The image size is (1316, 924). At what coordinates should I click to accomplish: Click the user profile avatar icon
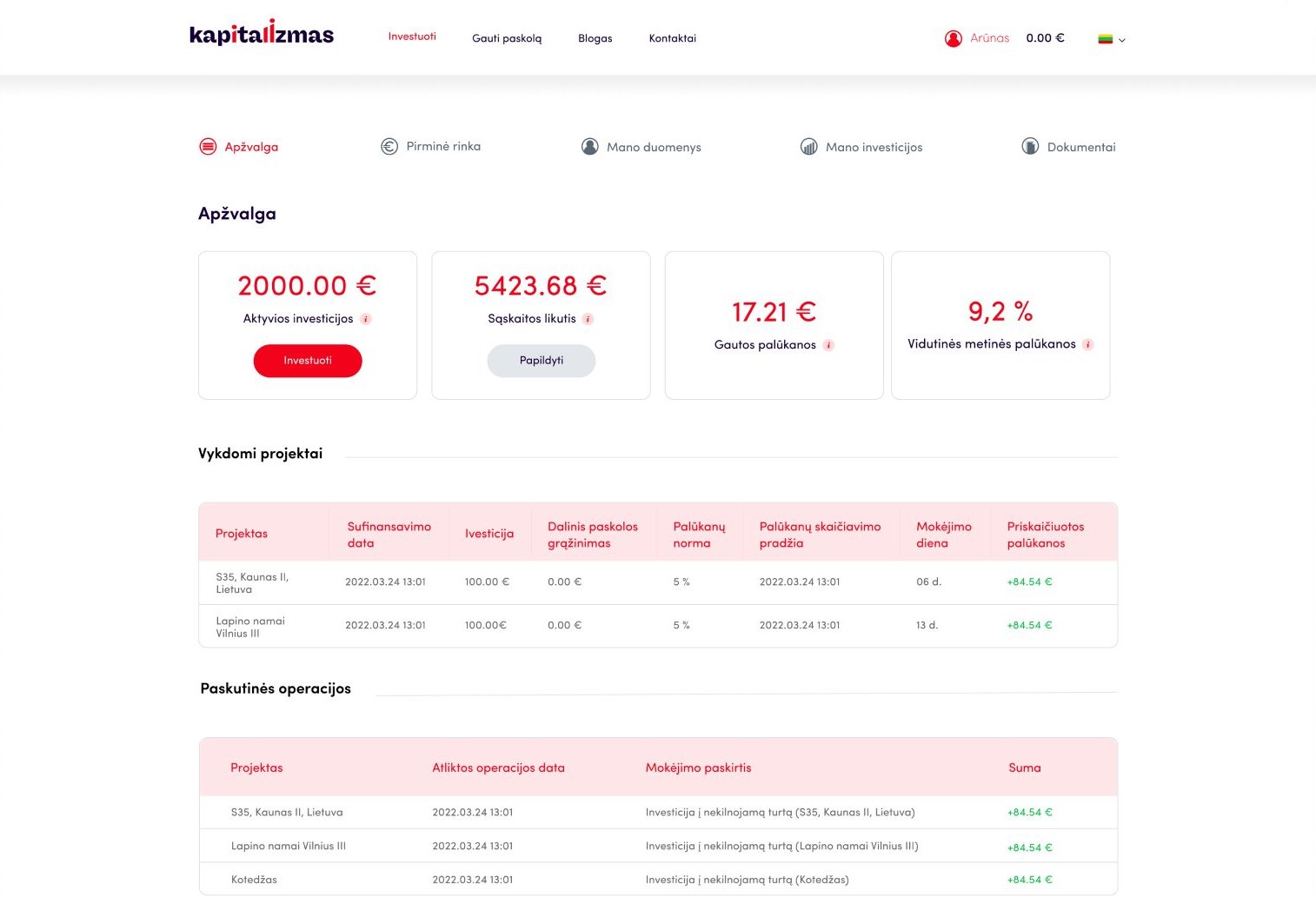click(954, 38)
